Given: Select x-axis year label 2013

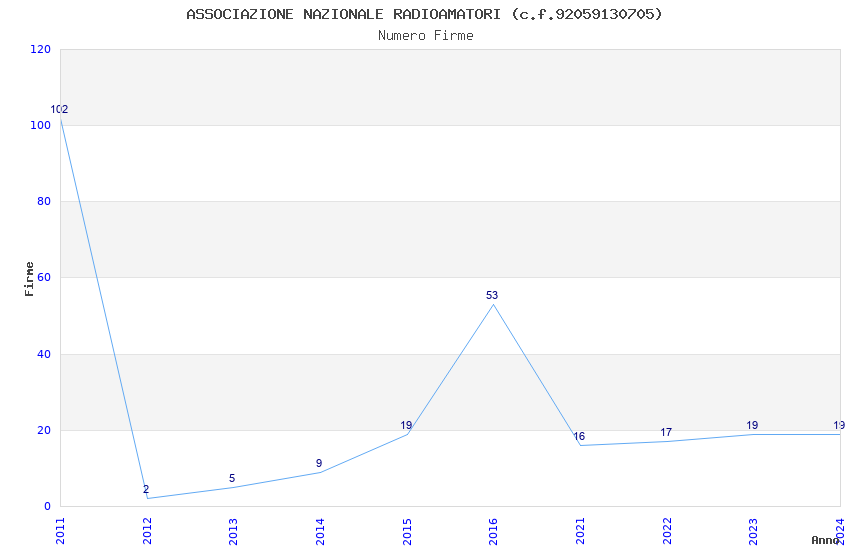Looking at the screenshot, I should point(233,531).
